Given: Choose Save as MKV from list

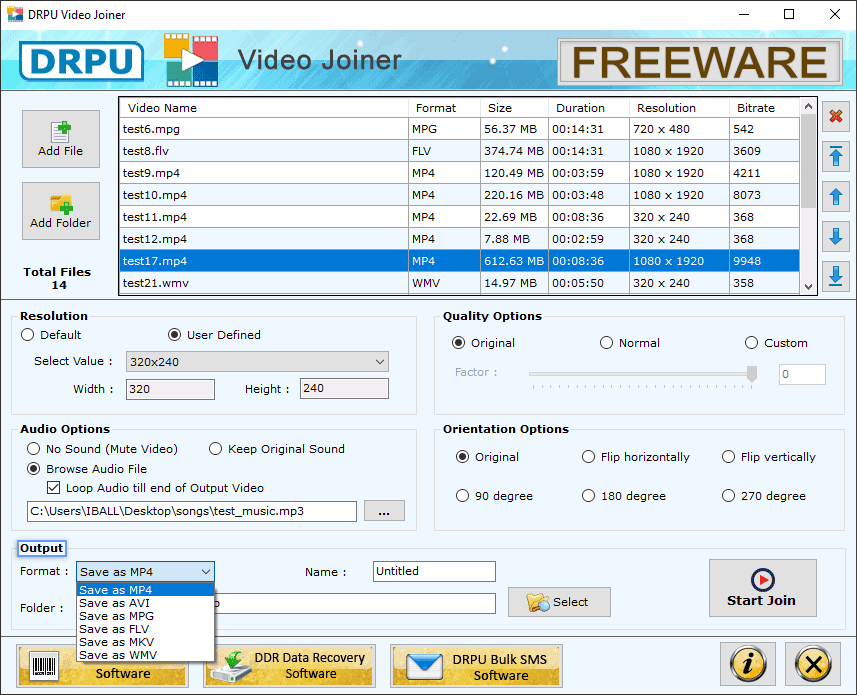Looking at the screenshot, I should (145, 642).
